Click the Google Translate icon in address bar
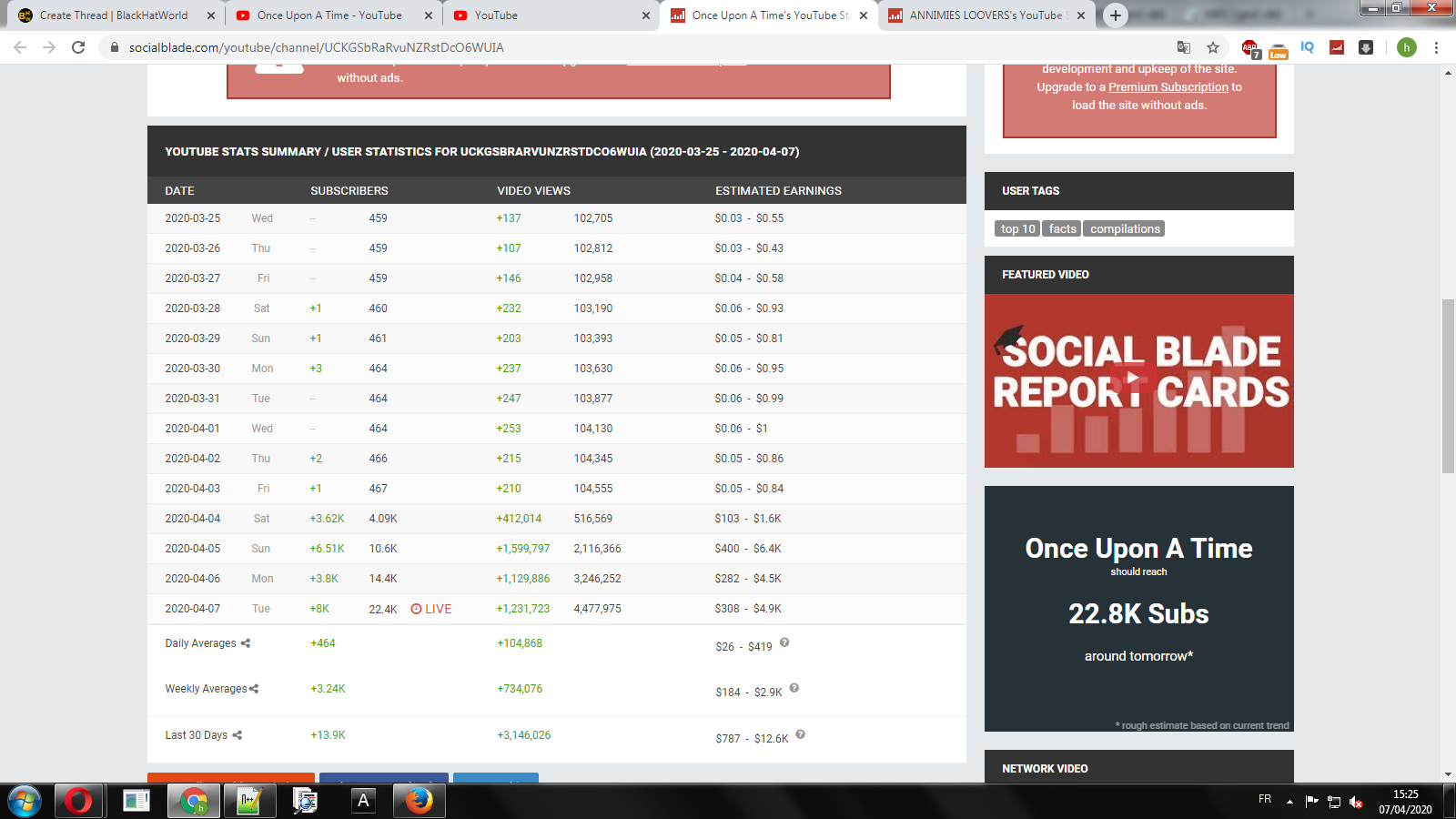The width and height of the screenshot is (1456, 819). (x=1183, y=47)
